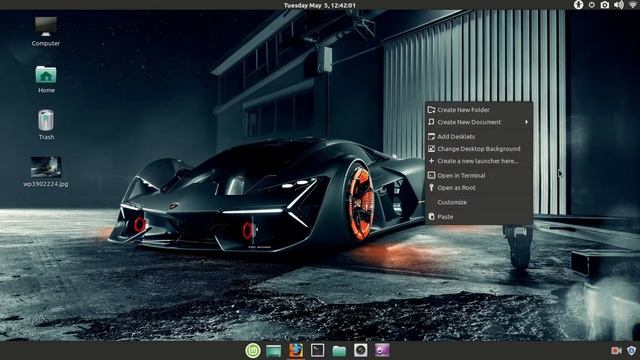Click the Show Desktop dock icon

[273, 350]
